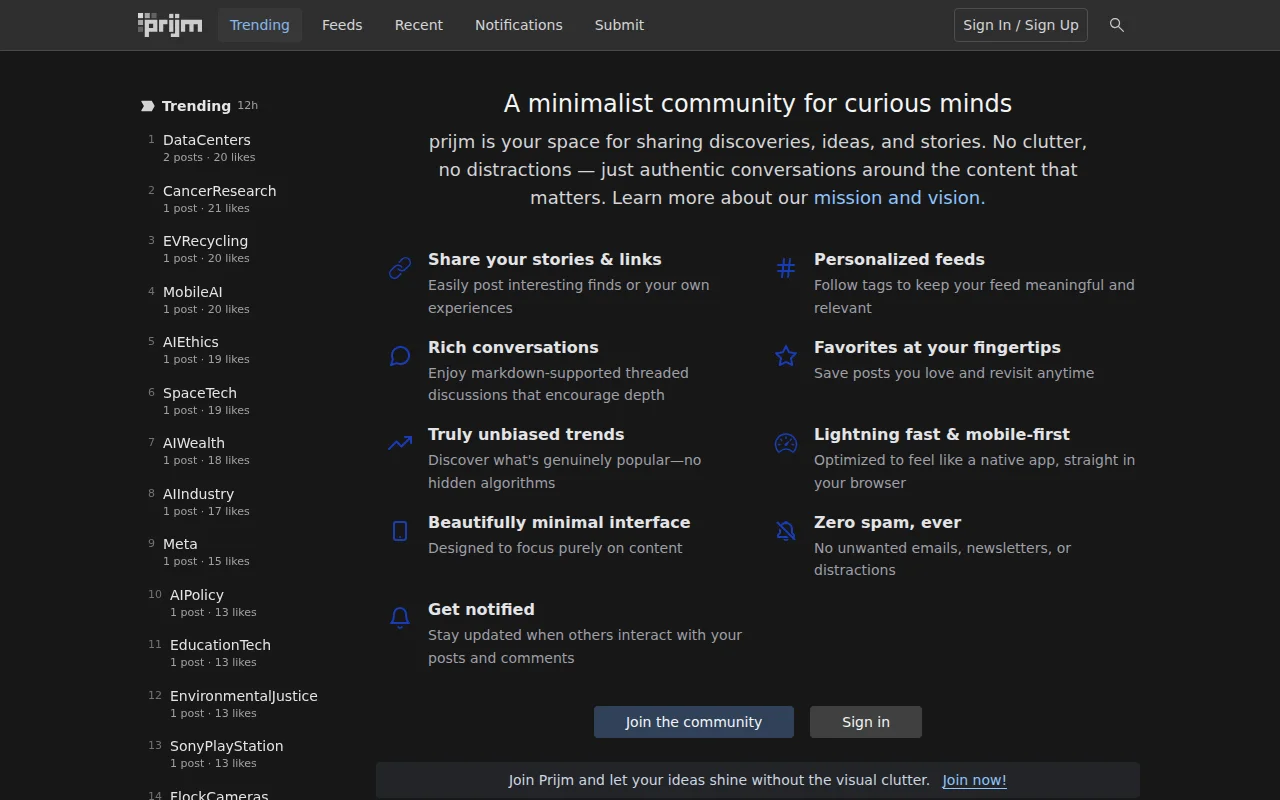Click the 'Lightning fast & mobile-first' title

click(x=942, y=434)
